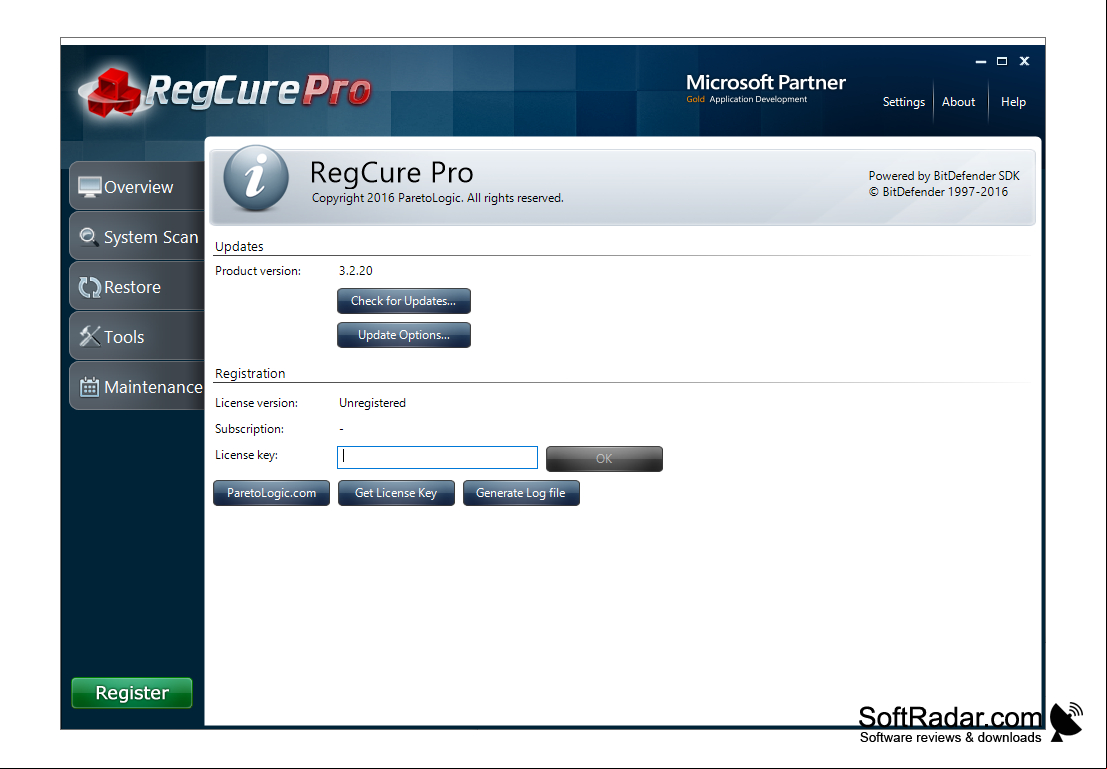The image size is (1107, 769).
Task: Click the System Scan magnifier icon
Action: (89, 237)
